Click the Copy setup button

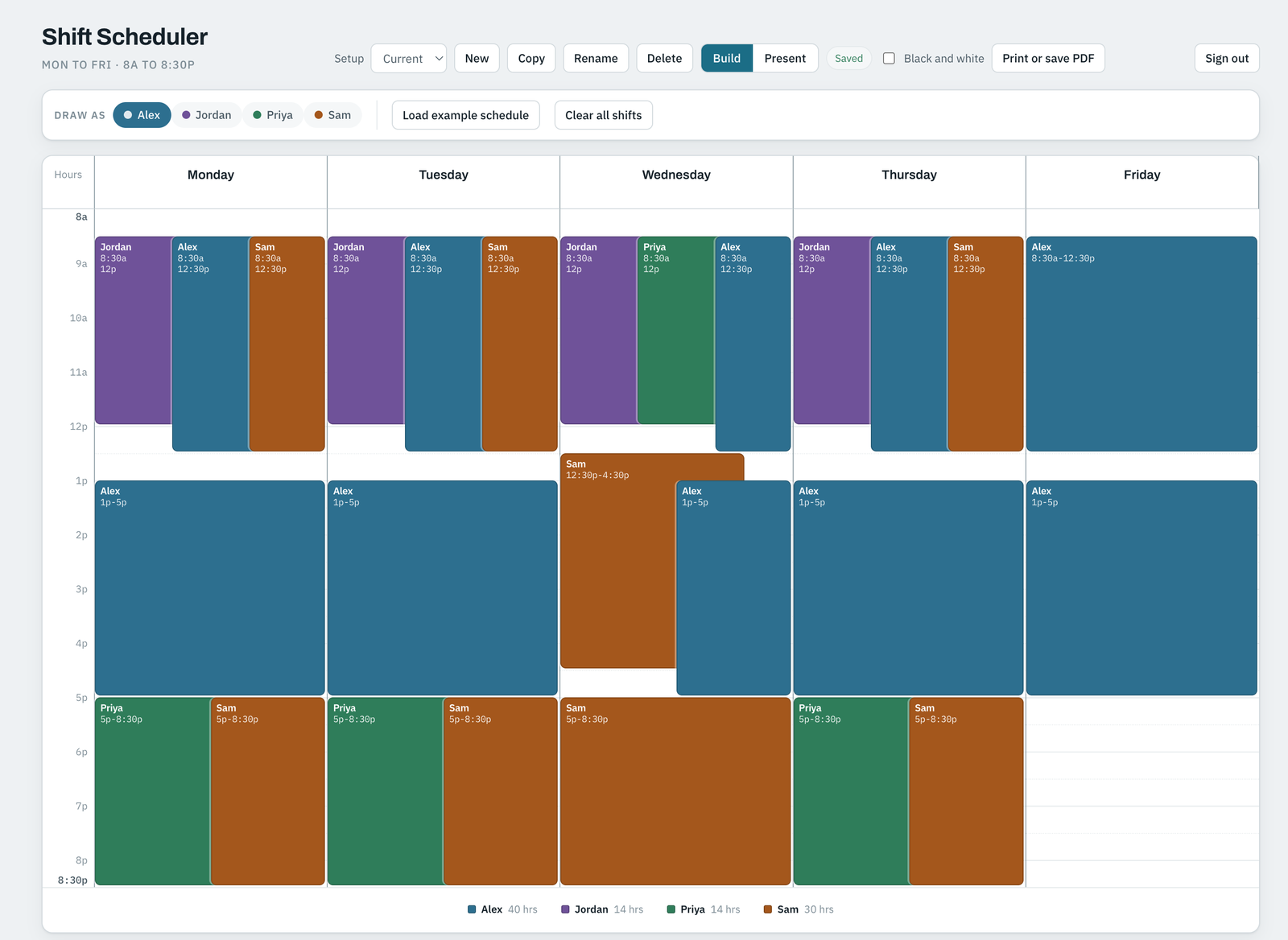(531, 58)
